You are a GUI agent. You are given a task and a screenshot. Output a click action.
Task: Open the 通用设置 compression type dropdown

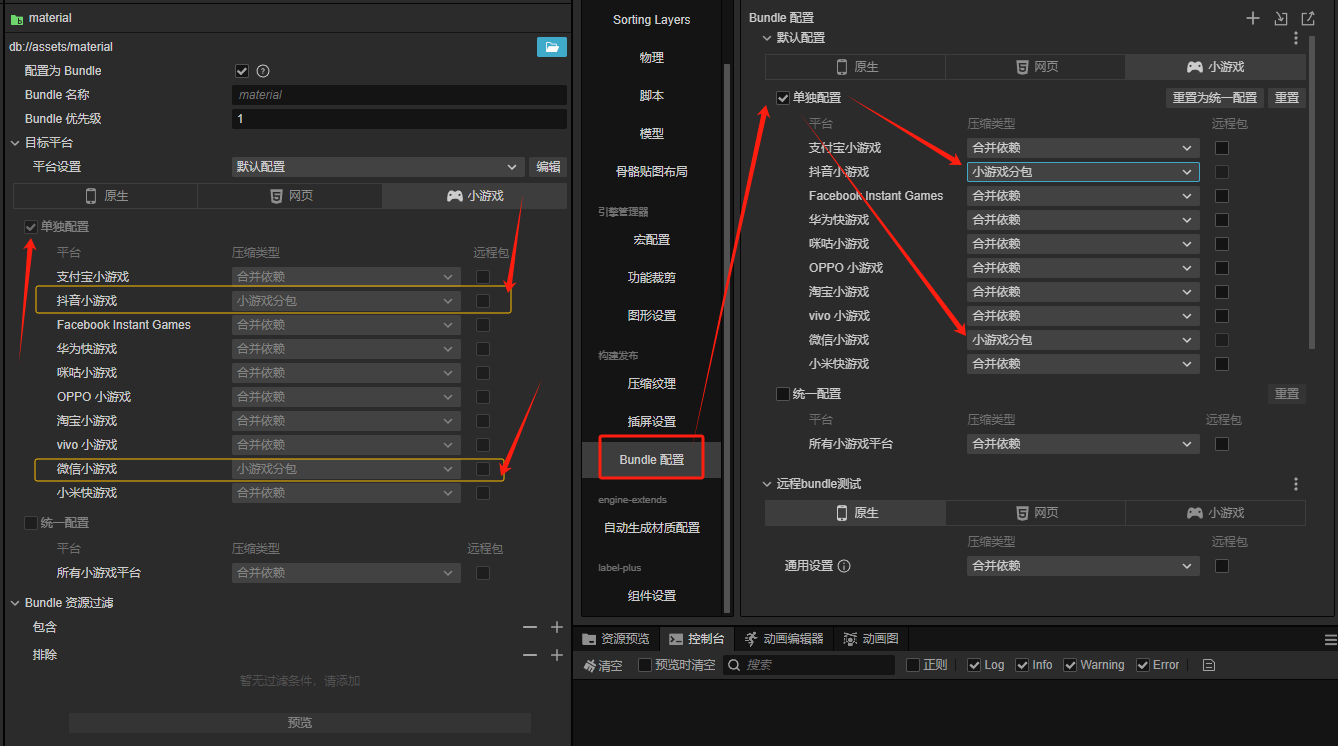pyautogui.click(x=1083, y=566)
